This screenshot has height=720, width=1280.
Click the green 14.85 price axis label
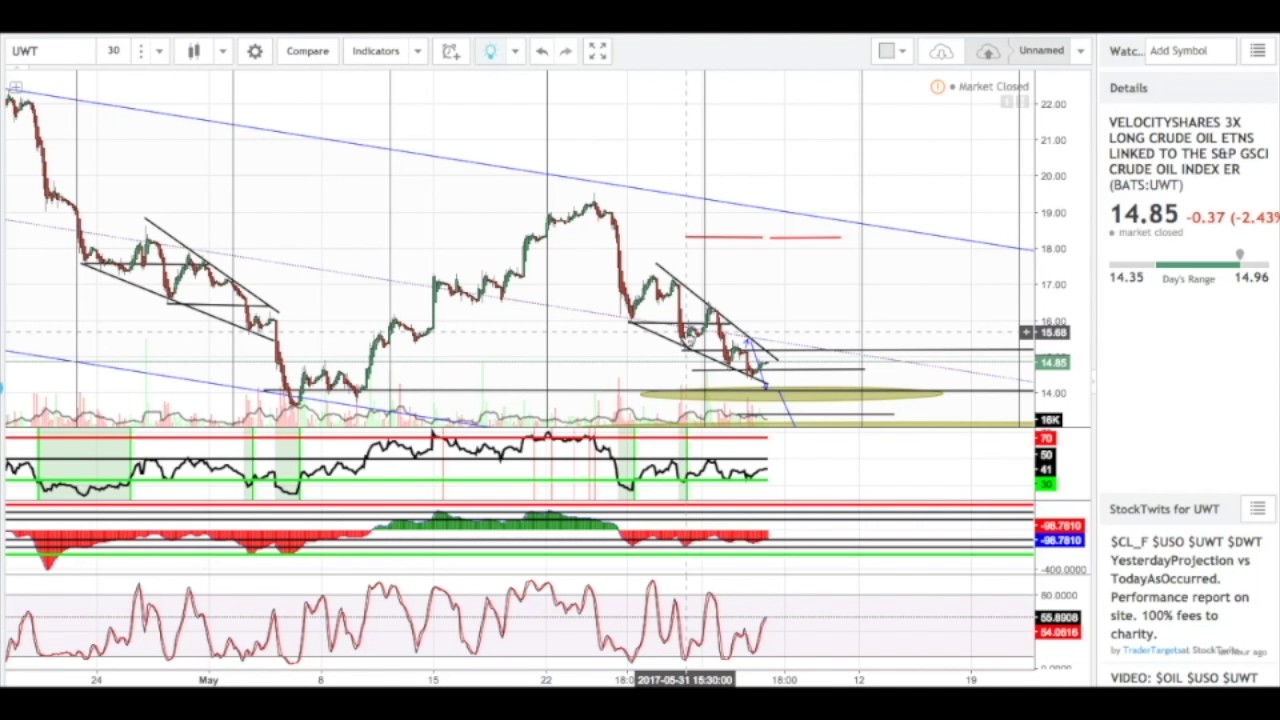pyautogui.click(x=1052, y=363)
